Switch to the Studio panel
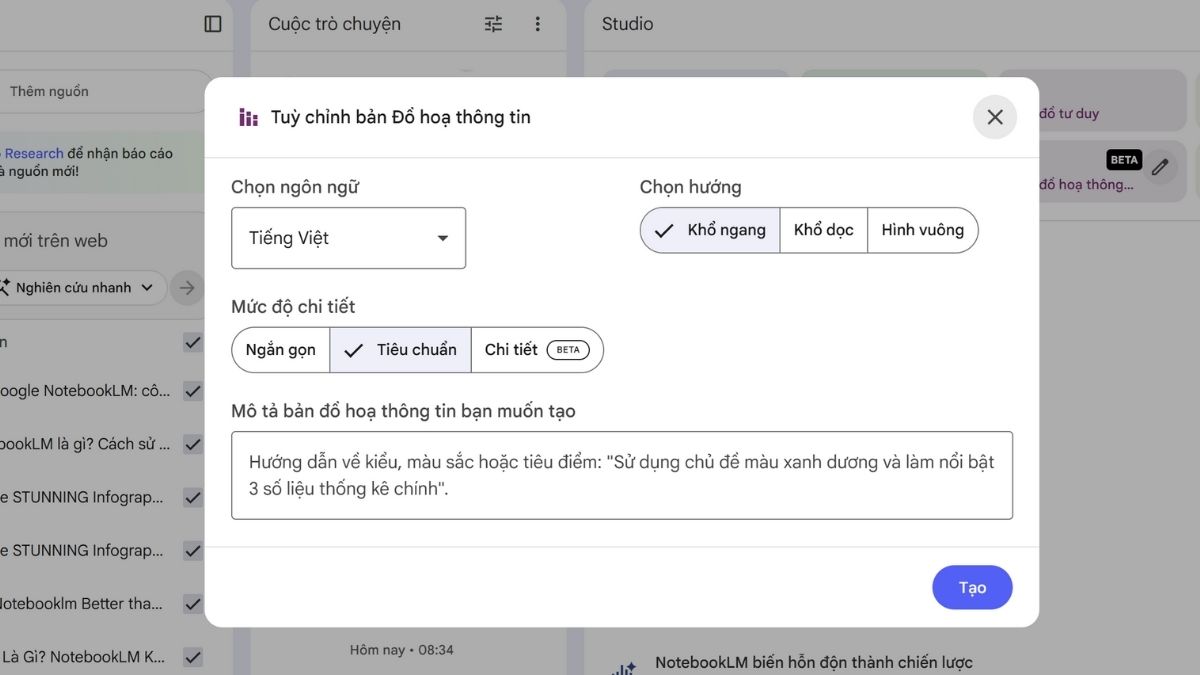Screen dimensions: 1200x675 [626, 23]
